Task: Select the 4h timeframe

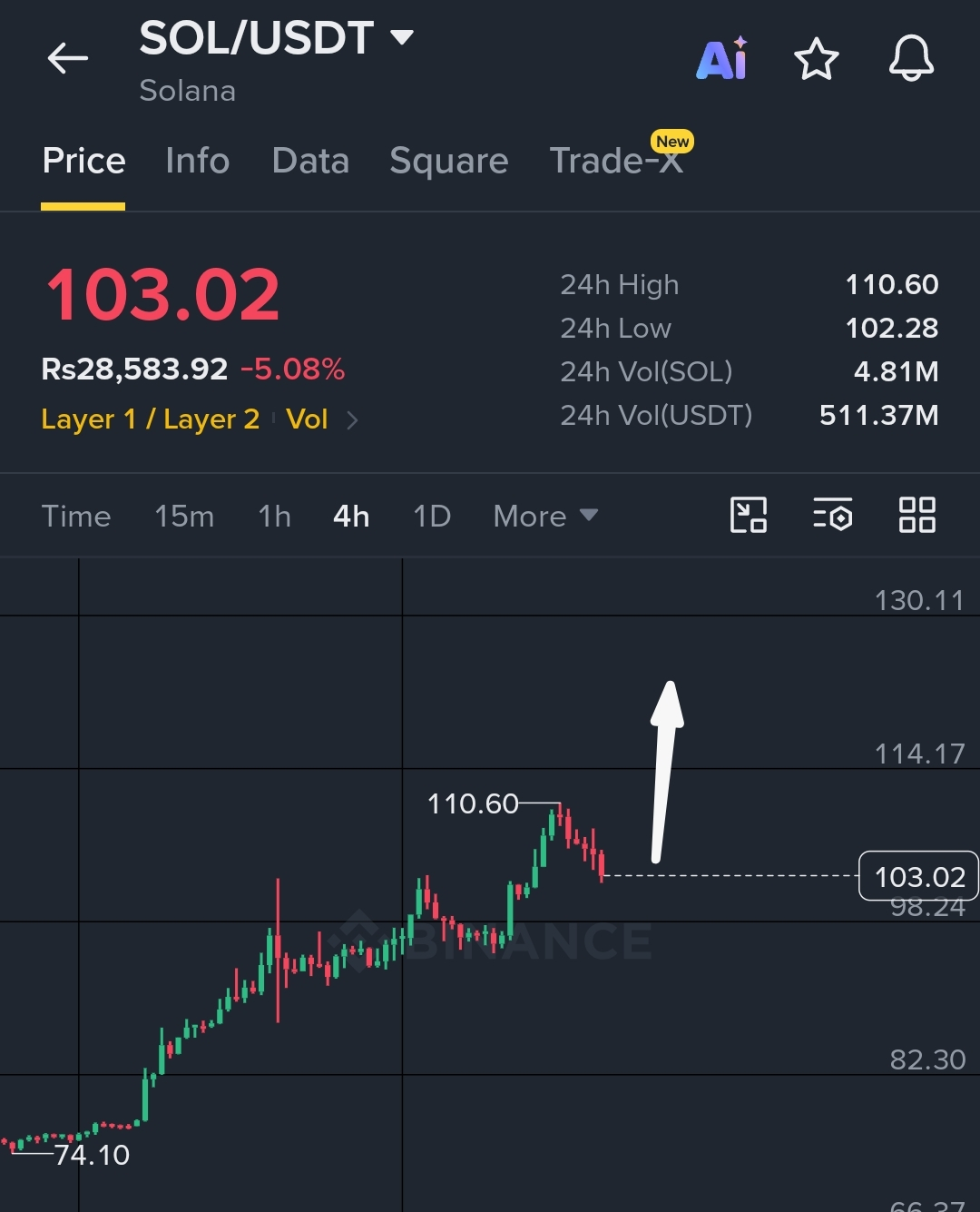Action: tap(351, 516)
